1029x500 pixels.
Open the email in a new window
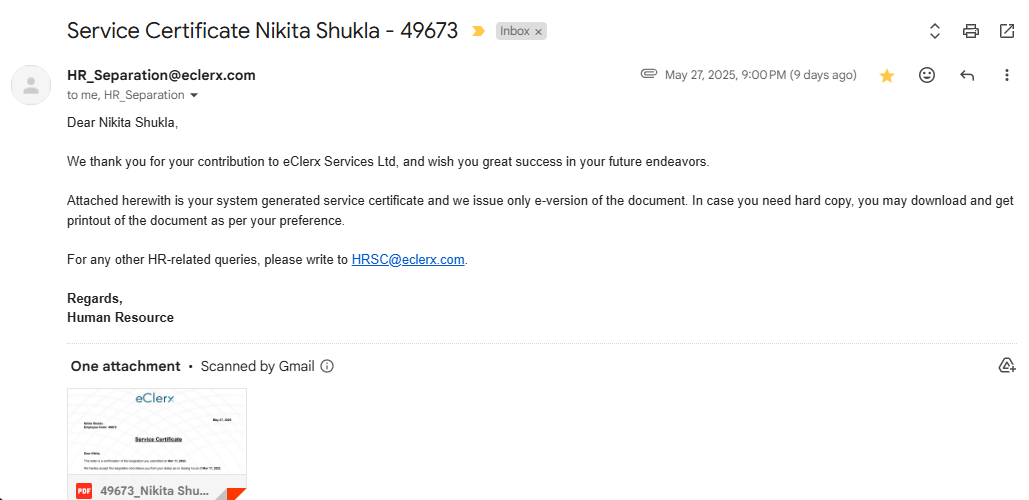(1007, 31)
